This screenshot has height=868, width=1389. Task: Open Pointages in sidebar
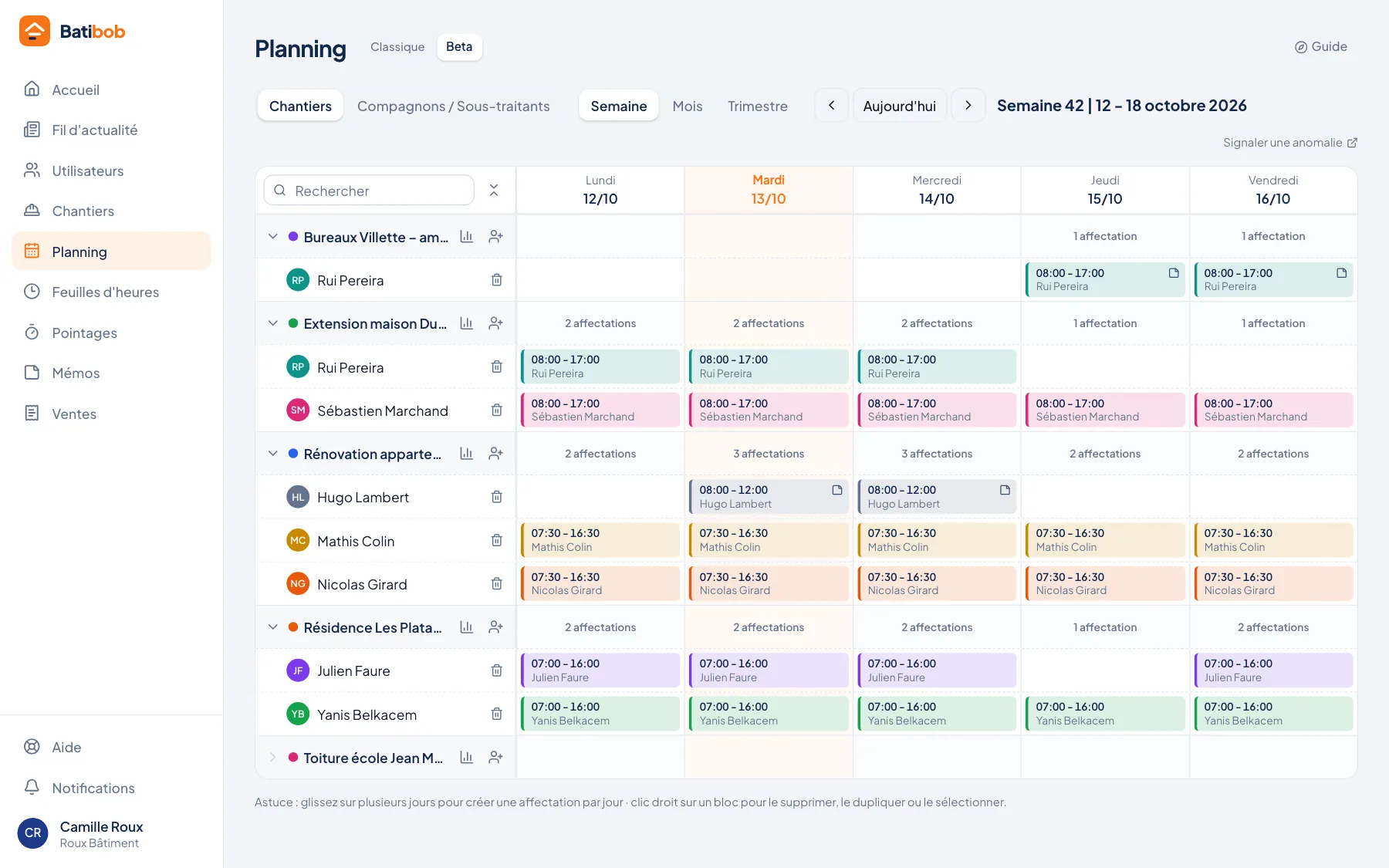point(112,333)
